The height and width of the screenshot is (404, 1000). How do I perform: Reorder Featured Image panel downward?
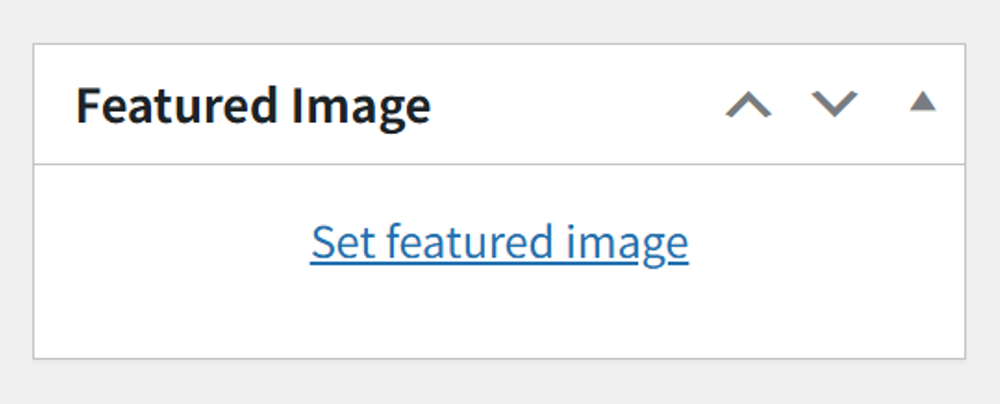point(834,104)
